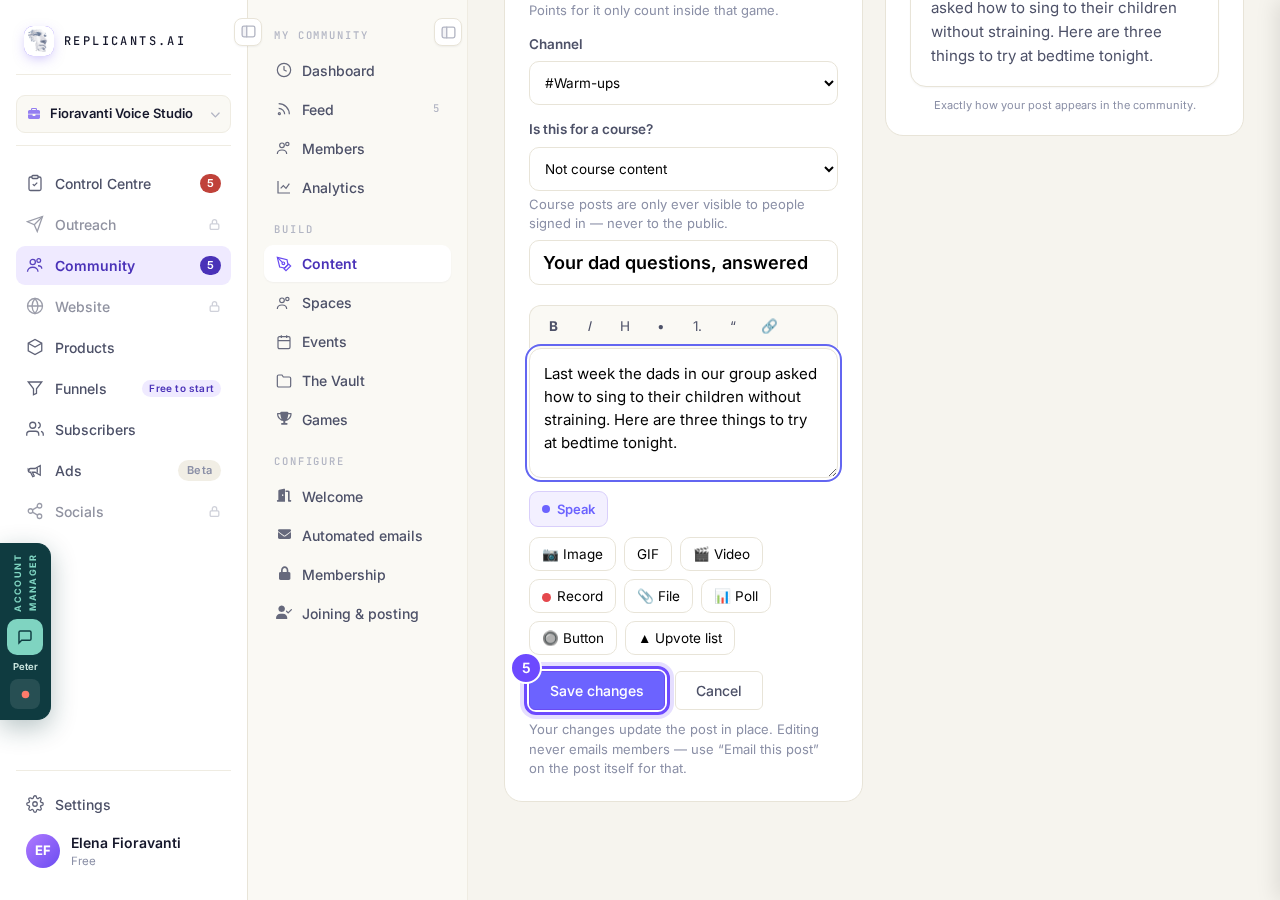The width and height of the screenshot is (1280, 900).
Task: Open Games under Build
Action: coord(357,420)
